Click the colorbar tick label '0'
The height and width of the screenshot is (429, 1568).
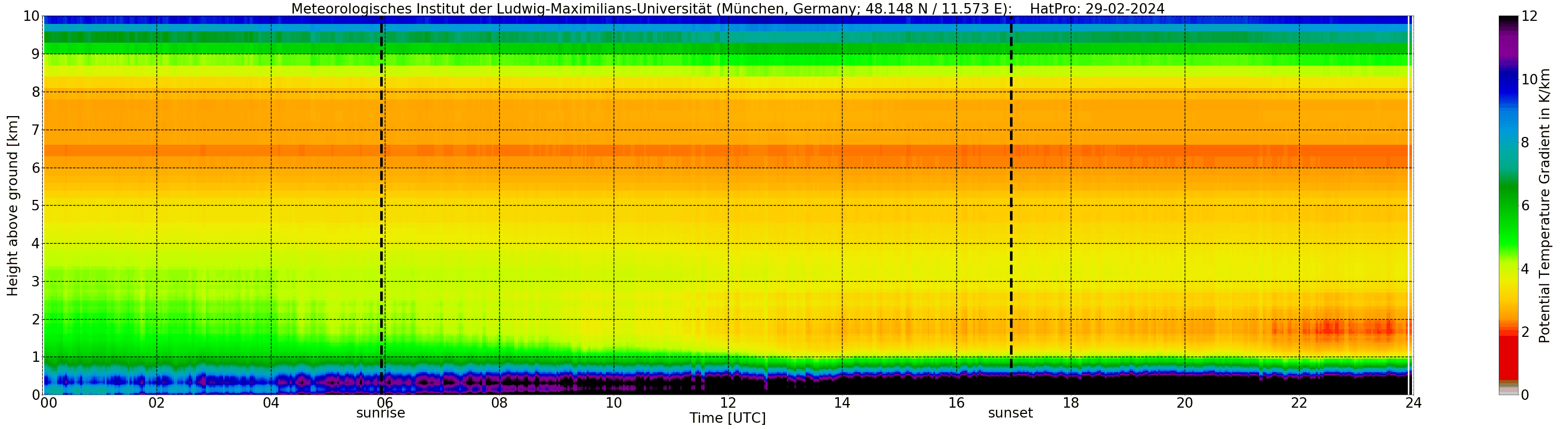coord(1525,395)
